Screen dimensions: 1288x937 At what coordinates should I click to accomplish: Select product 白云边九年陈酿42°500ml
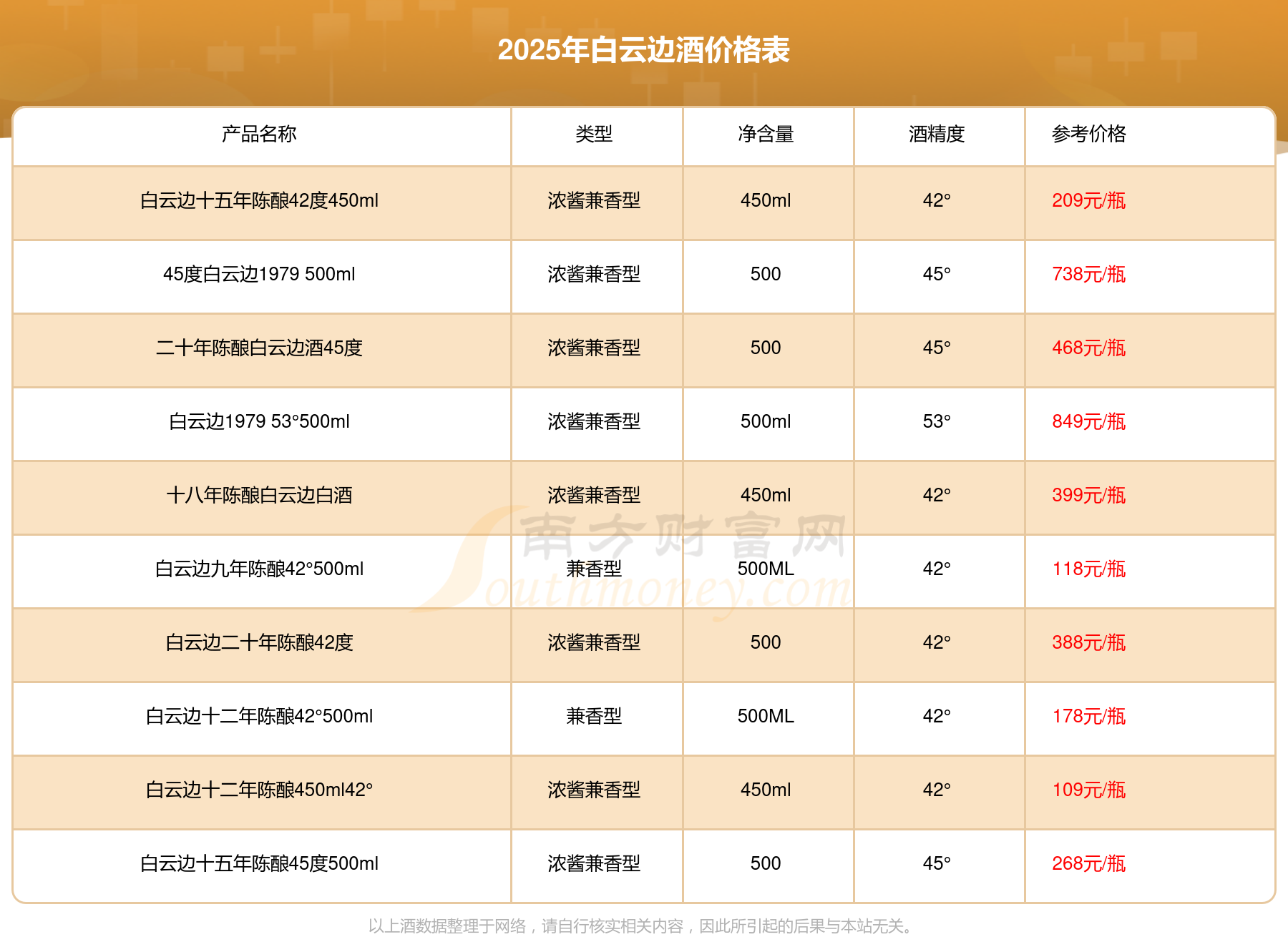[x=259, y=569]
